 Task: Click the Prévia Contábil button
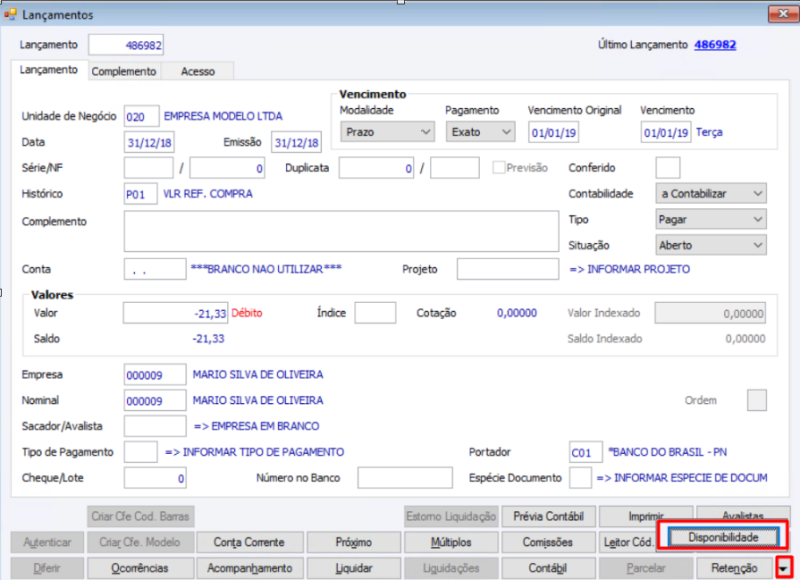click(x=548, y=516)
